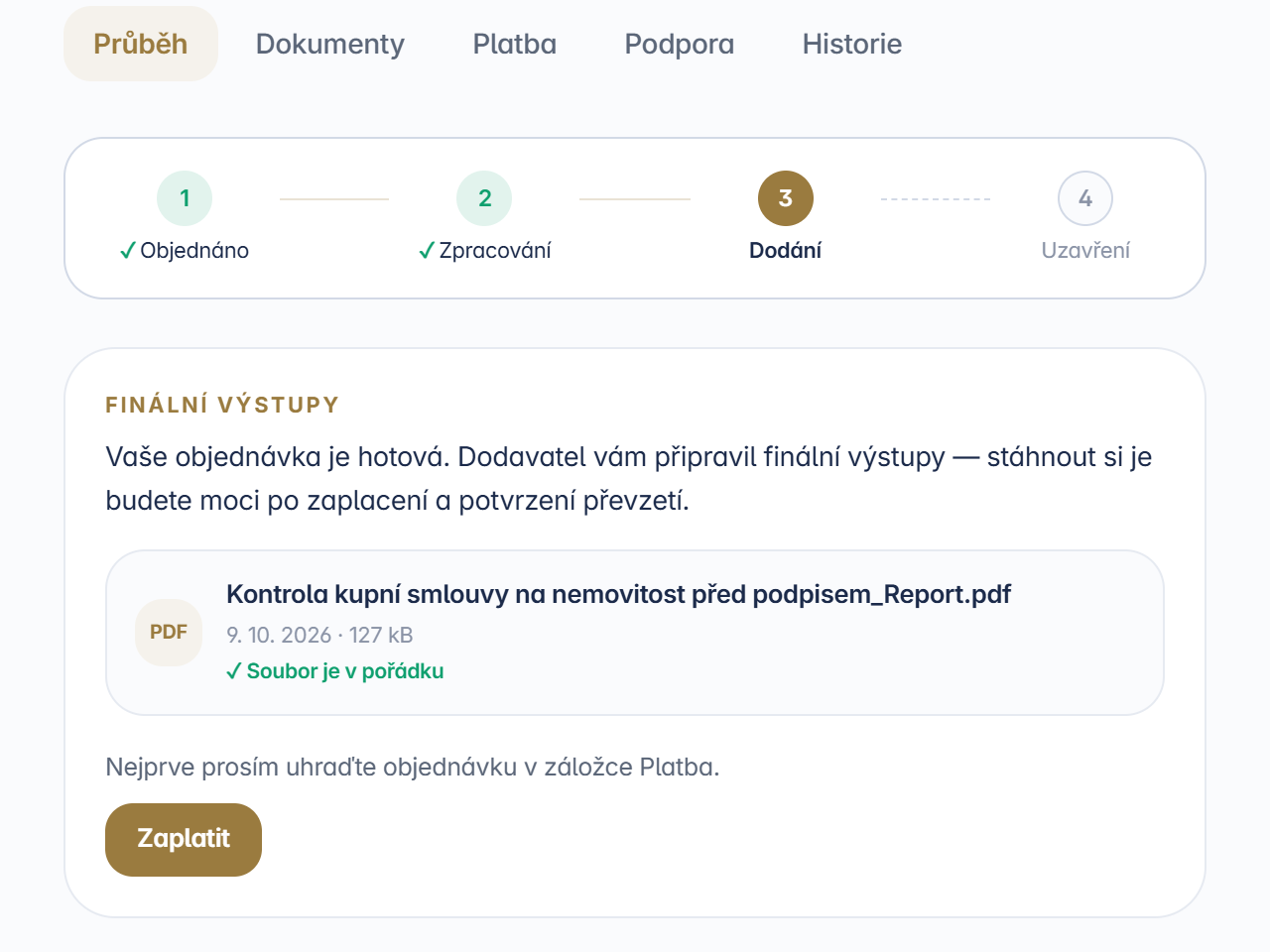
Task: Click the active step 3 circle
Action: [786, 198]
